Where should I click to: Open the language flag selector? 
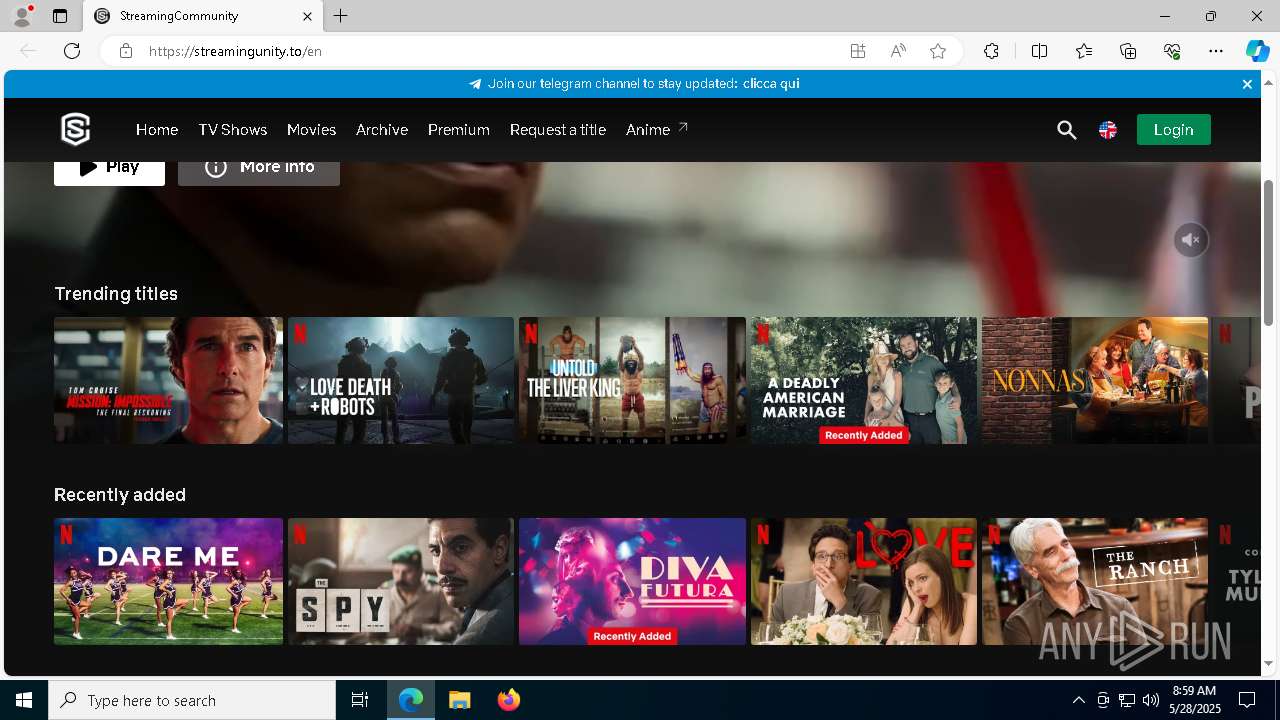tap(1108, 130)
